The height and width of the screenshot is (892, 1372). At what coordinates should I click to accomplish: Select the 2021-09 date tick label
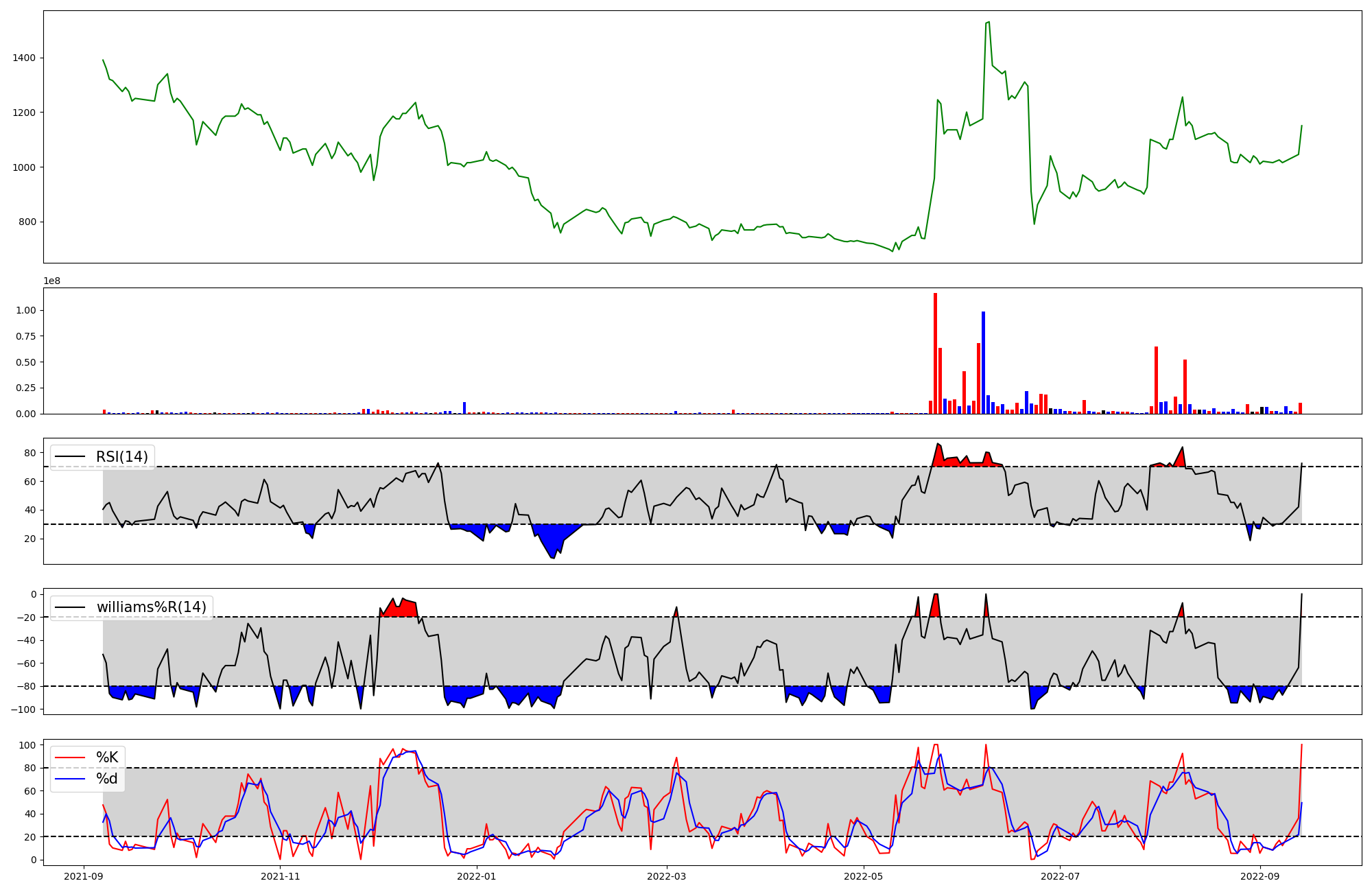click(84, 876)
